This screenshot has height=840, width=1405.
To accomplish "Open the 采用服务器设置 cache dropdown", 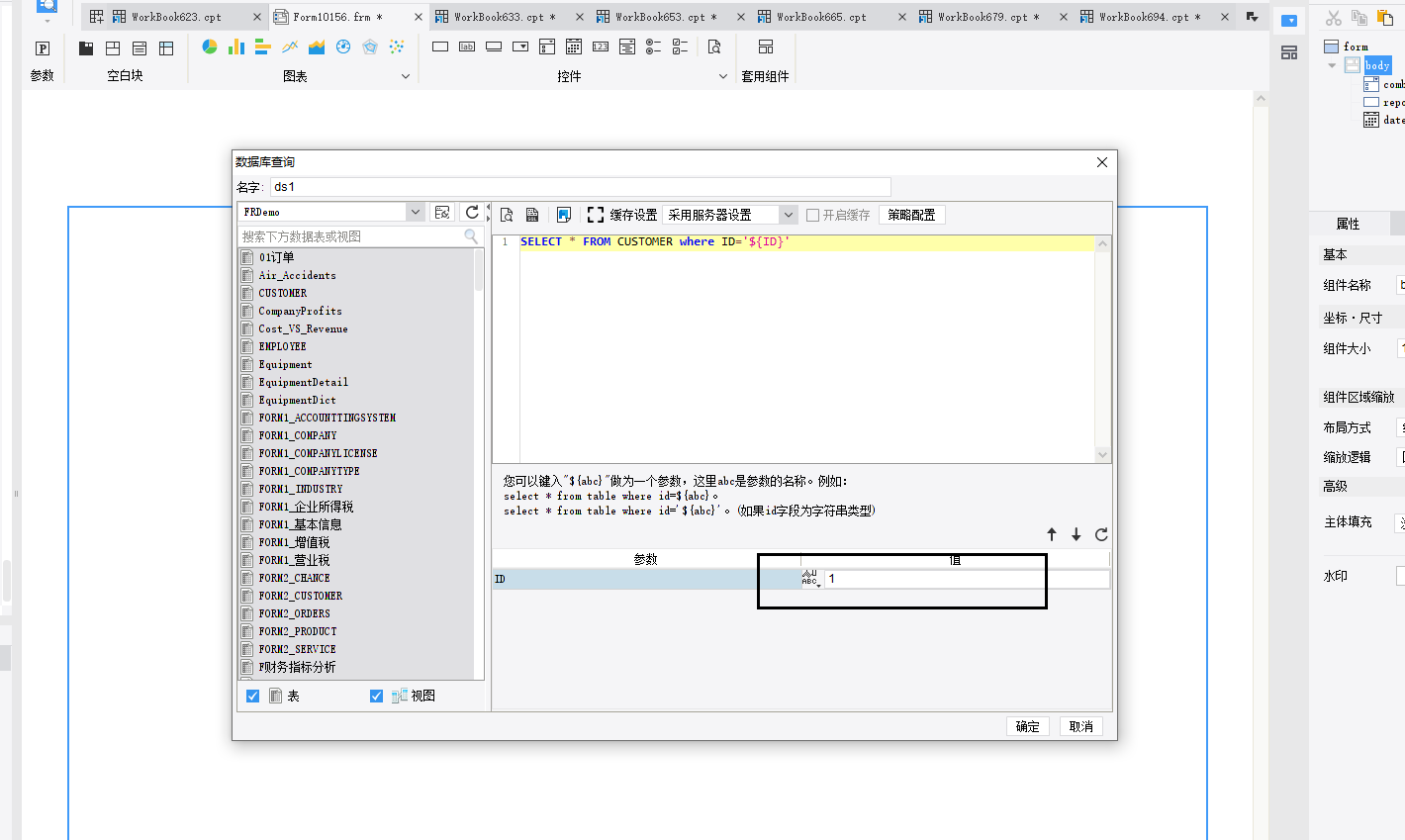I will click(789, 215).
